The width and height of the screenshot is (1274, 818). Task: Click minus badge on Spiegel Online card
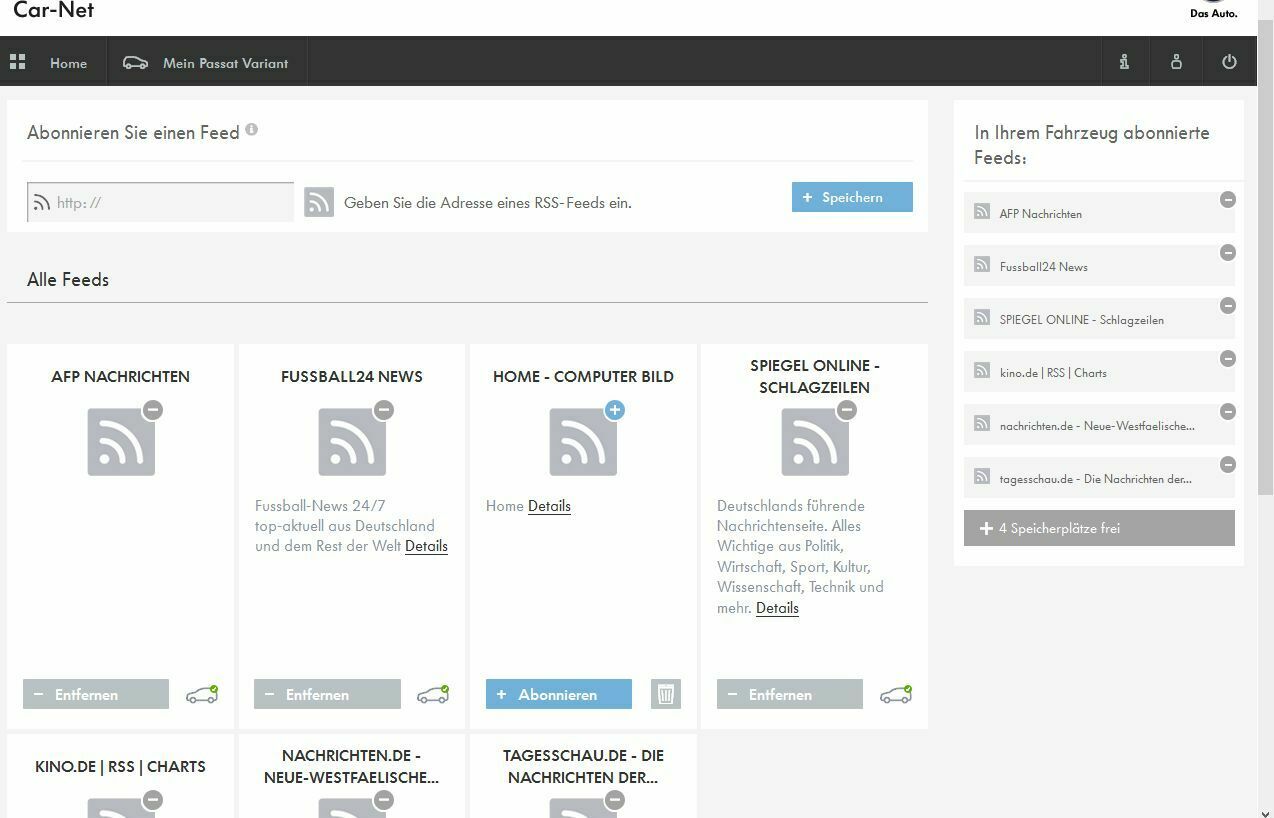[x=847, y=410]
